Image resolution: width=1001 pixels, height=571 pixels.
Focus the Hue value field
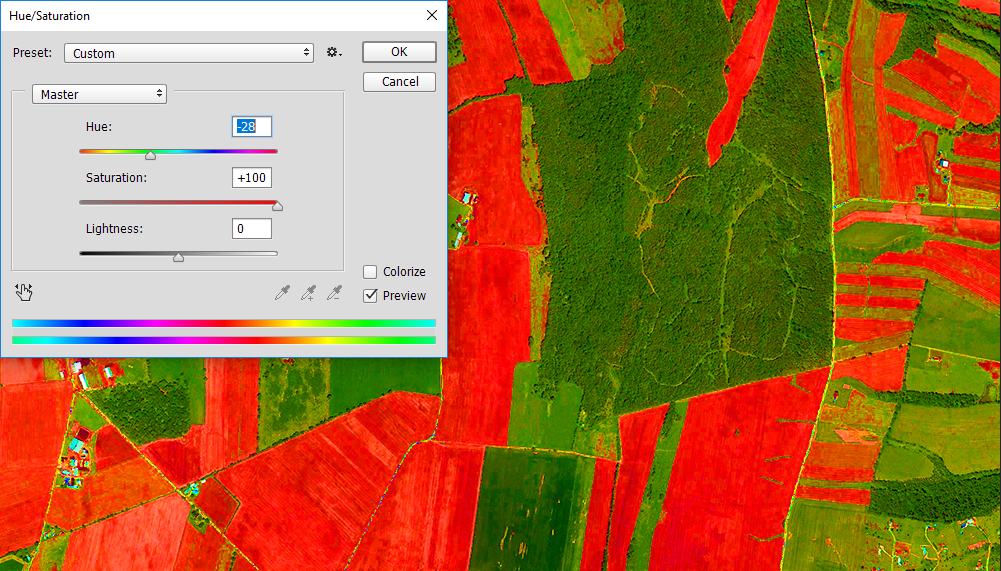coord(251,127)
